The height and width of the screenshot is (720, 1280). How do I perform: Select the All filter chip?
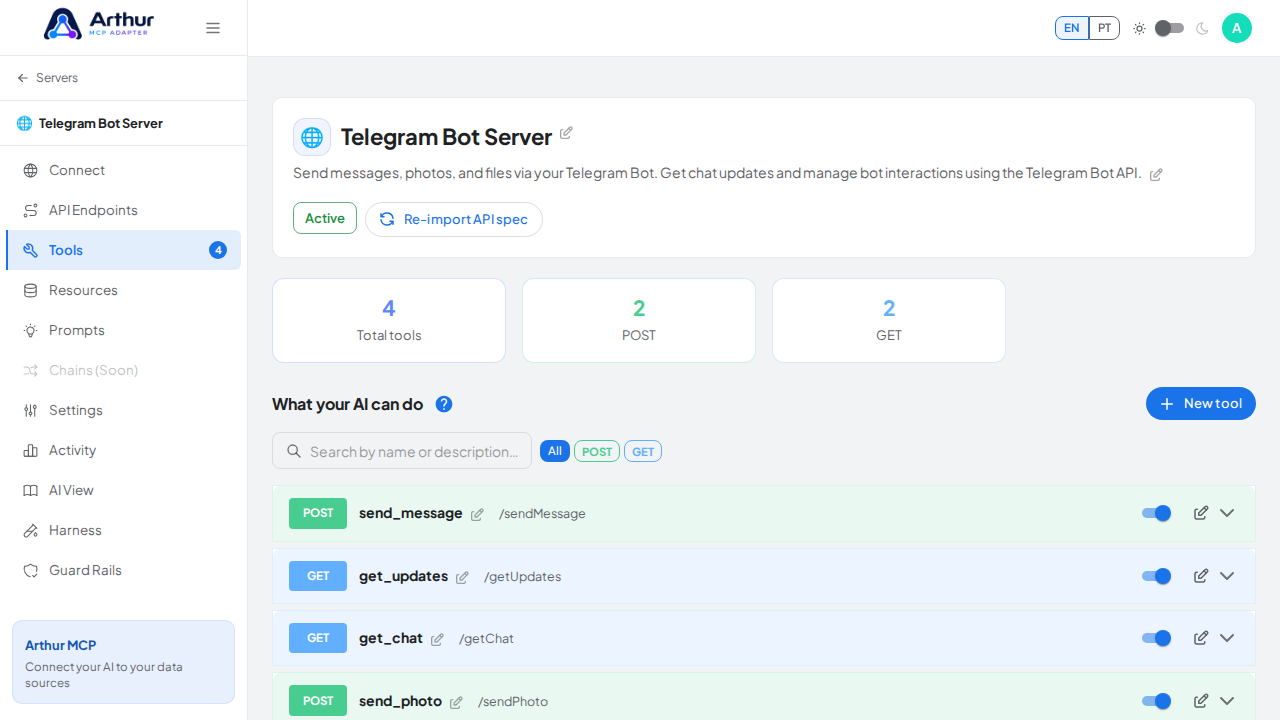(x=555, y=451)
